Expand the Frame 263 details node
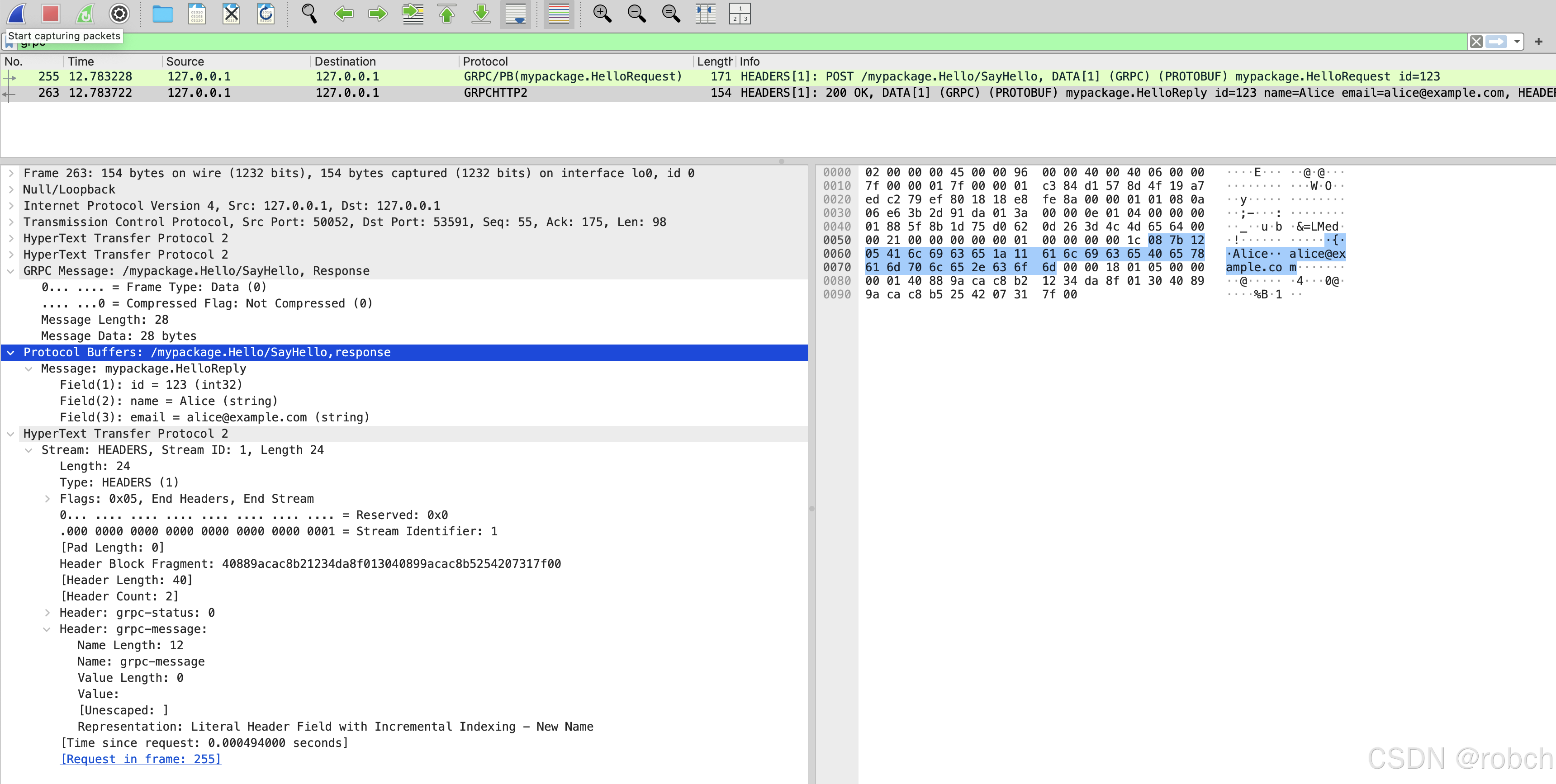1556x784 pixels. point(11,173)
